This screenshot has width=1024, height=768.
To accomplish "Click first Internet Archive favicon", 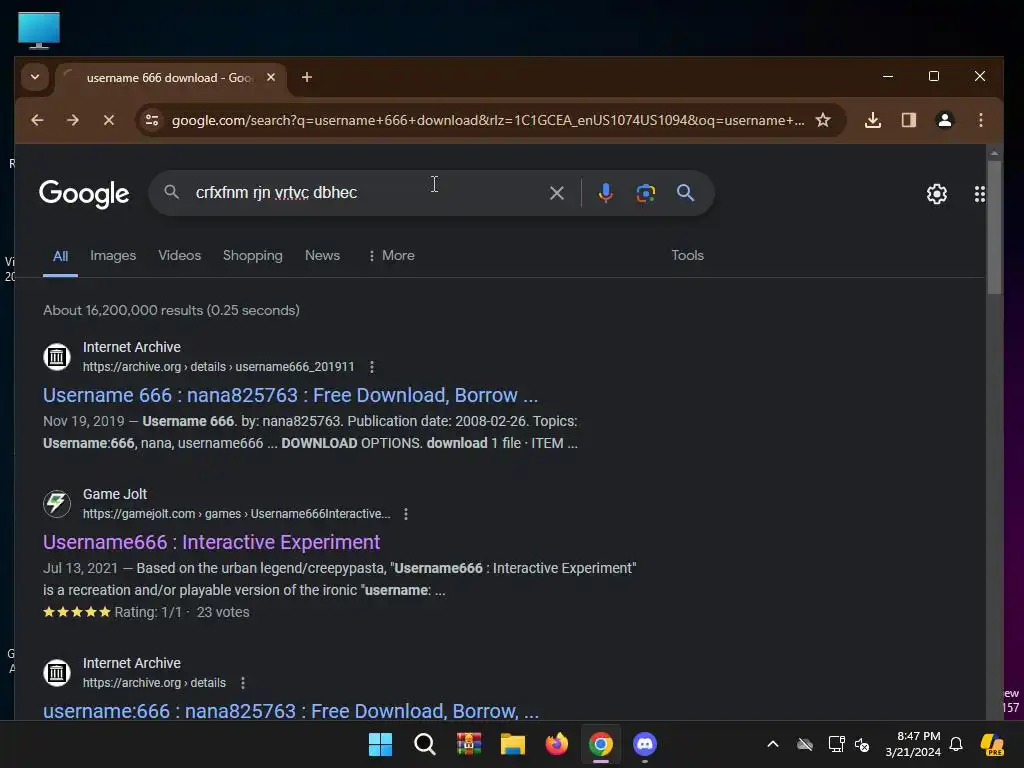I will 57,357.
